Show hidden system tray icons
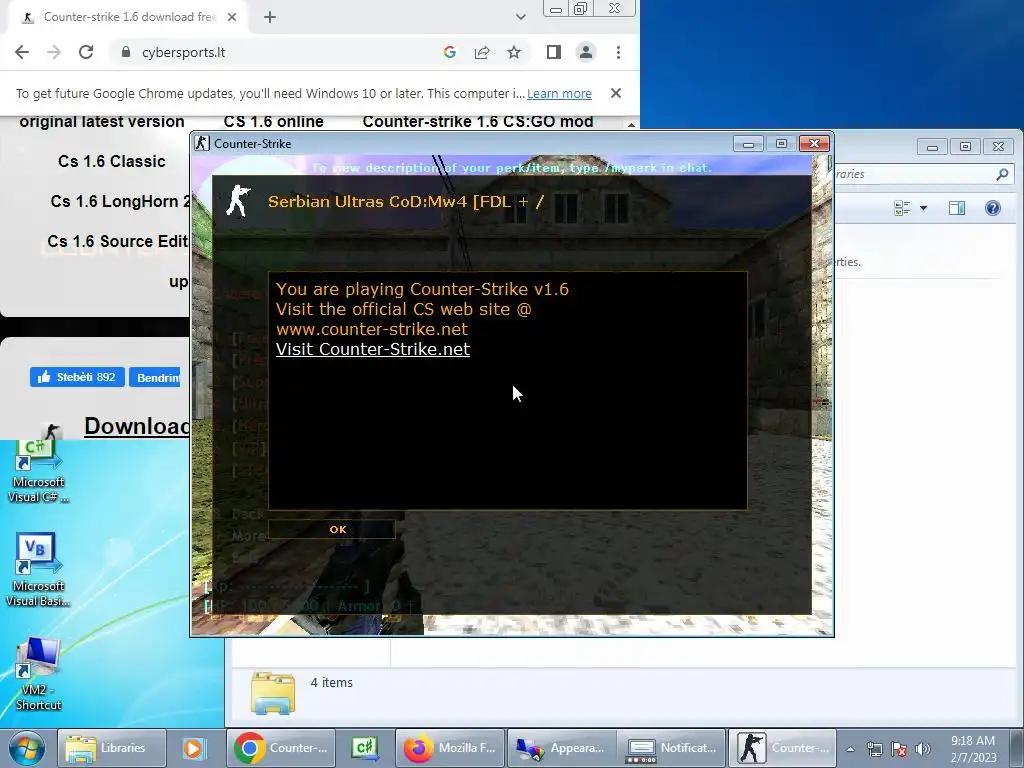This screenshot has height=768, width=1024. click(x=850, y=749)
